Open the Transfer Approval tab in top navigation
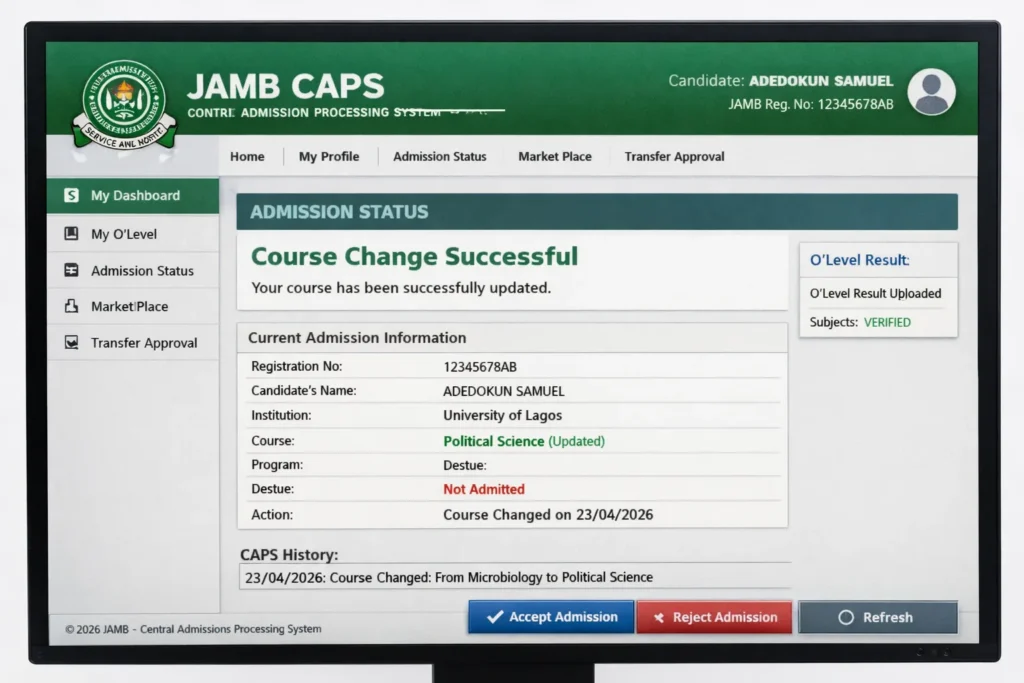 click(x=674, y=156)
